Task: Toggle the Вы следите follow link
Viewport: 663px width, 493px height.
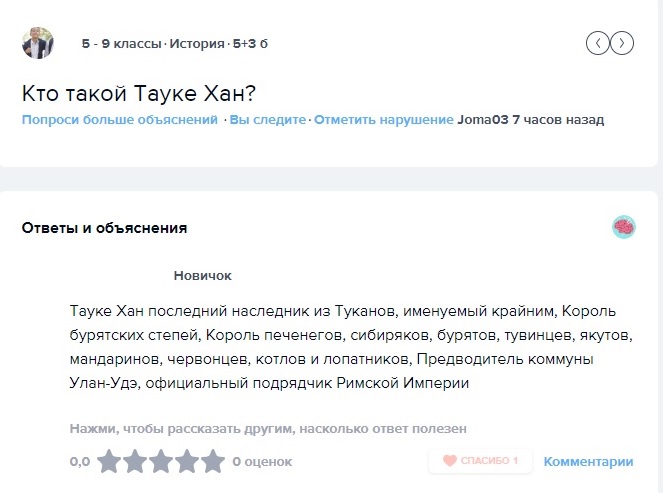Action: click(x=268, y=120)
